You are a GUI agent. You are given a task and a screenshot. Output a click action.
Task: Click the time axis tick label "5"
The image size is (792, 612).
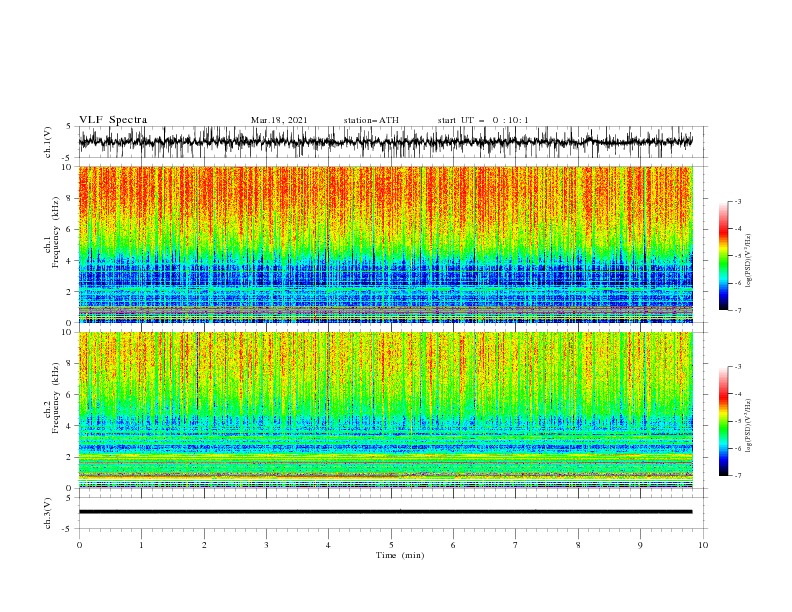(391, 545)
